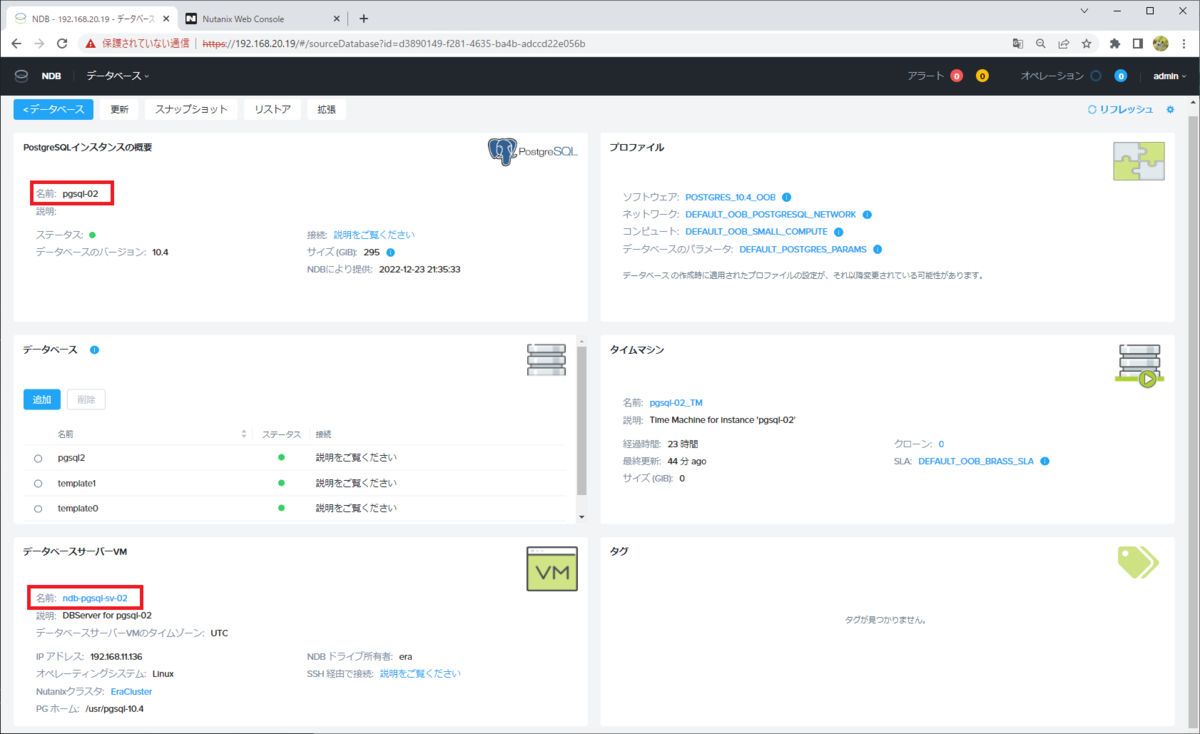This screenshot has width=1200, height=734.
Task: Click the red alert count badge
Action: point(957,76)
